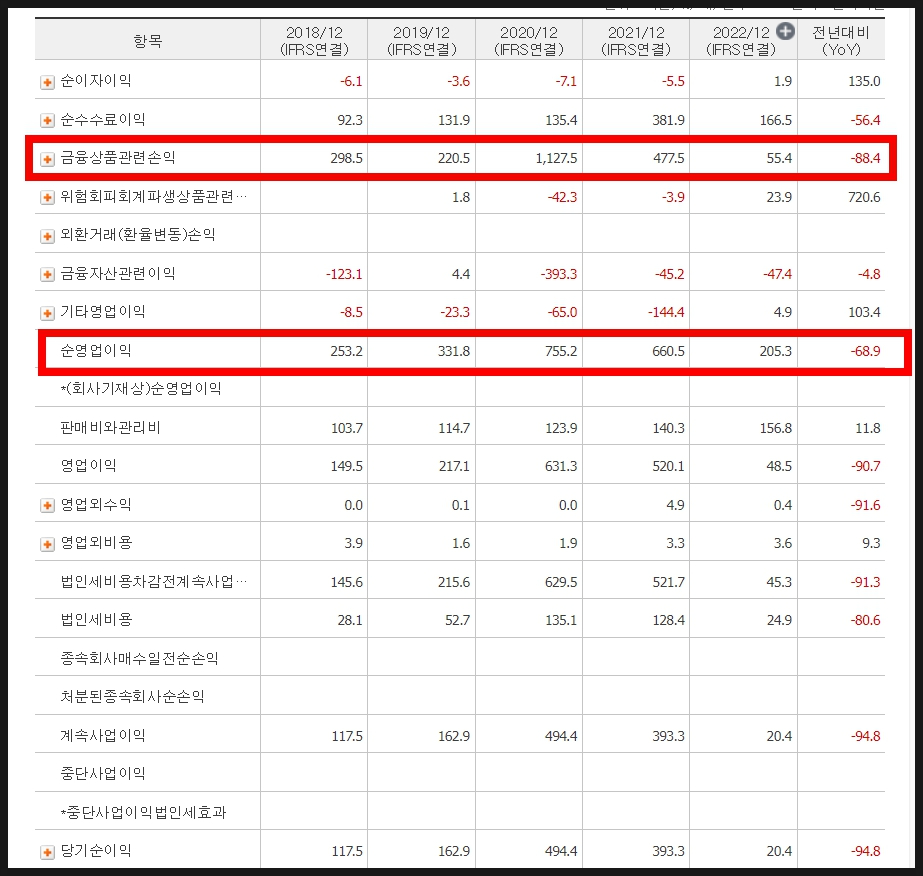Click the 영업이익 row label
Screen dimensions: 923x876
89,467
